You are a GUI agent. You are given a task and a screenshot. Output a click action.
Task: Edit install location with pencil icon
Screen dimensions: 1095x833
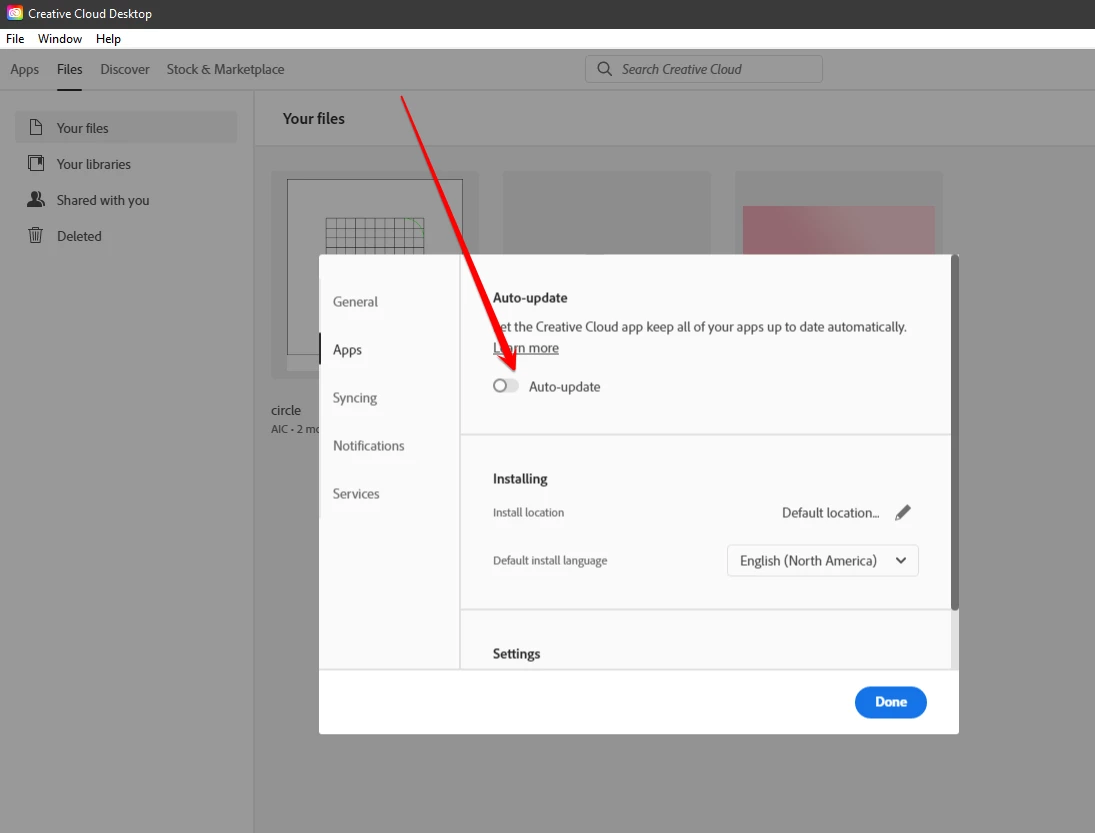coord(903,513)
